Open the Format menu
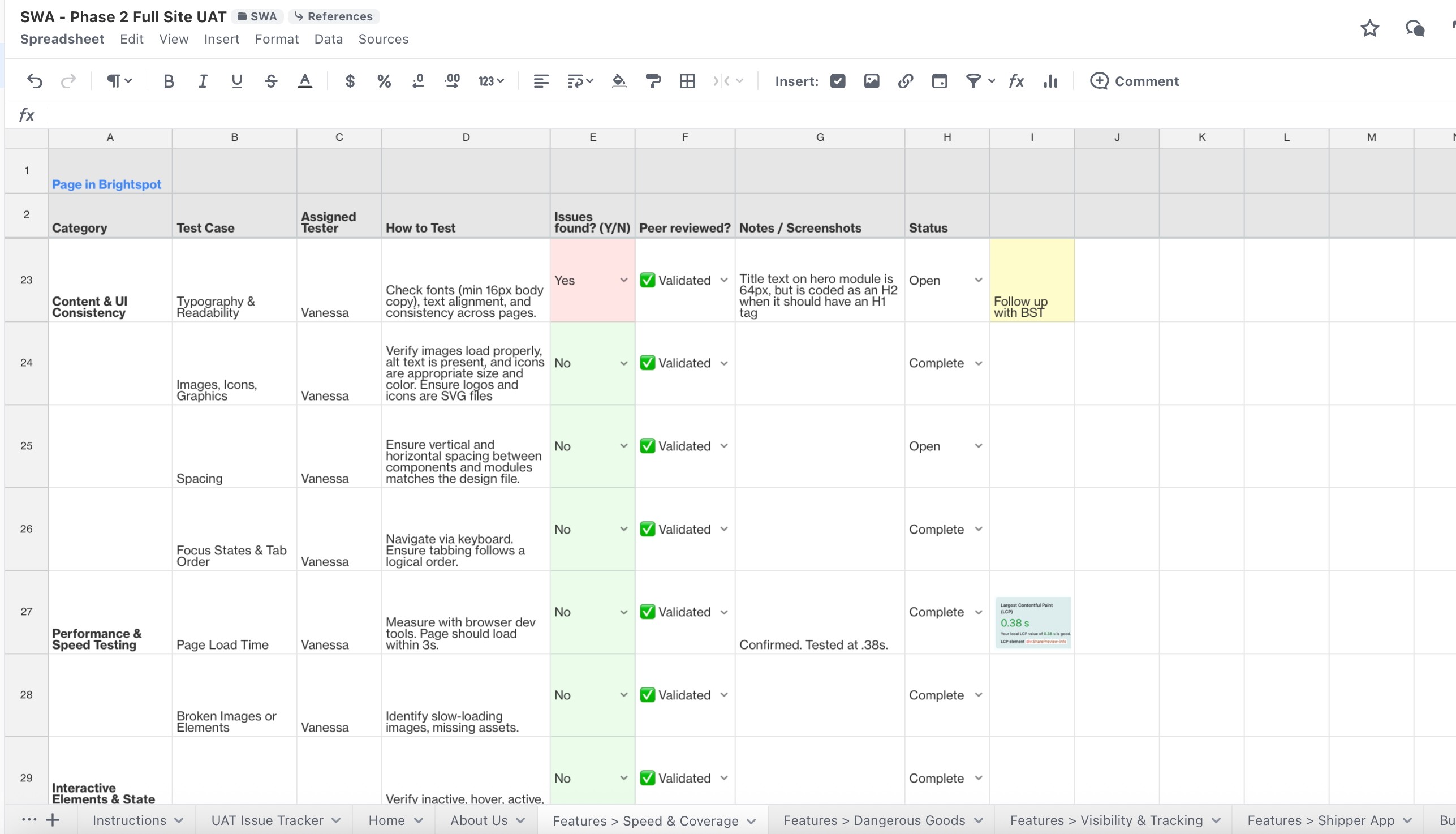The height and width of the screenshot is (834, 1456). click(x=277, y=39)
